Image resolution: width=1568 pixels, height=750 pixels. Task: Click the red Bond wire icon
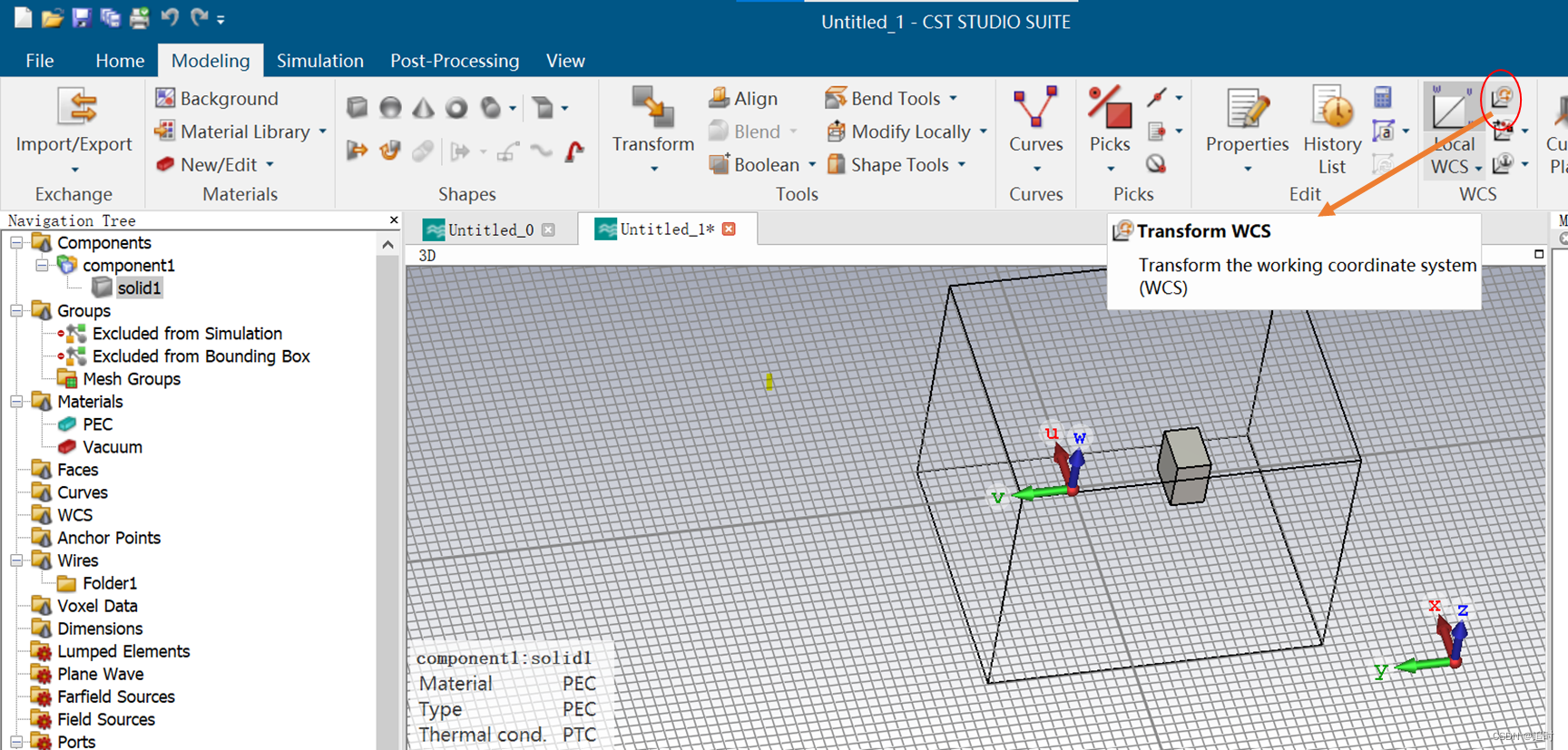coord(574,151)
